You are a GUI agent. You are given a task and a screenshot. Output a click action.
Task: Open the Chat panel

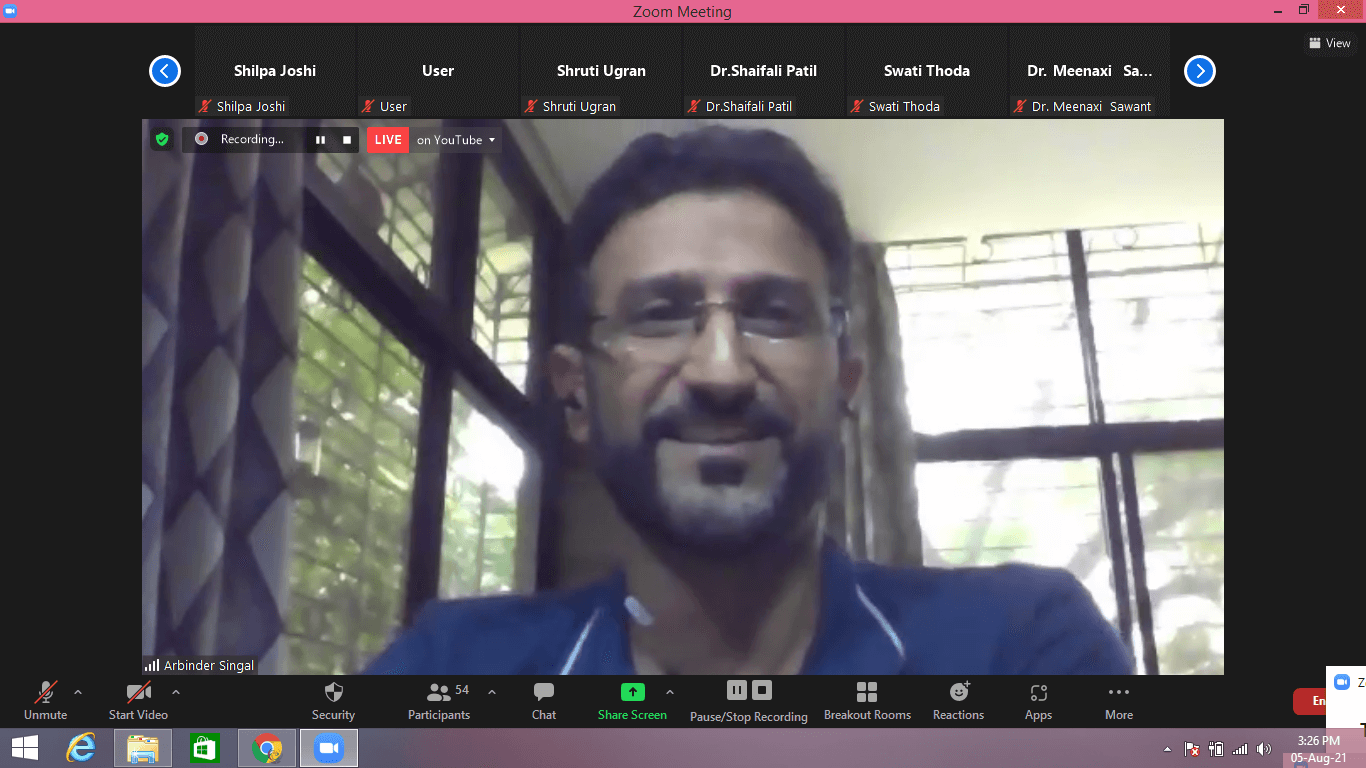tap(544, 700)
